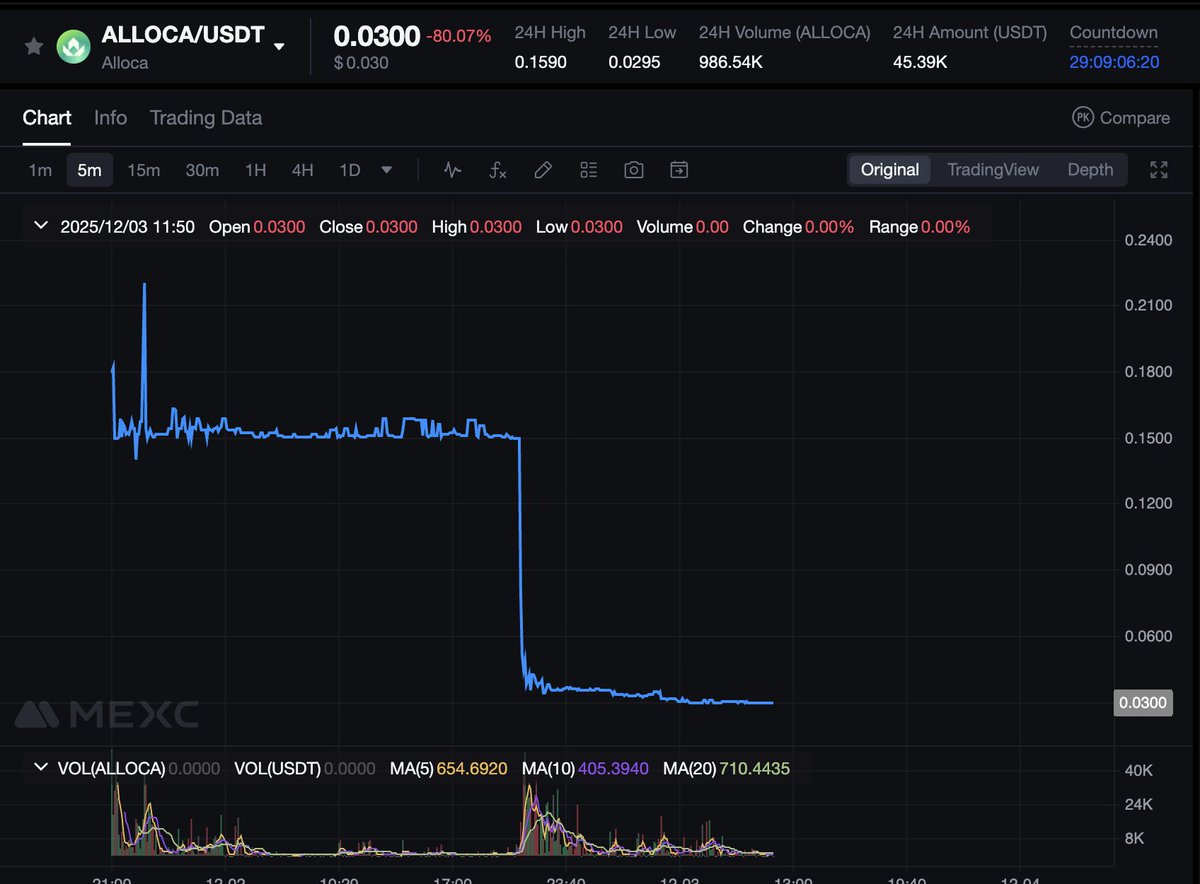Take a chart snapshot with camera icon
The height and width of the screenshot is (884, 1200).
click(x=633, y=170)
